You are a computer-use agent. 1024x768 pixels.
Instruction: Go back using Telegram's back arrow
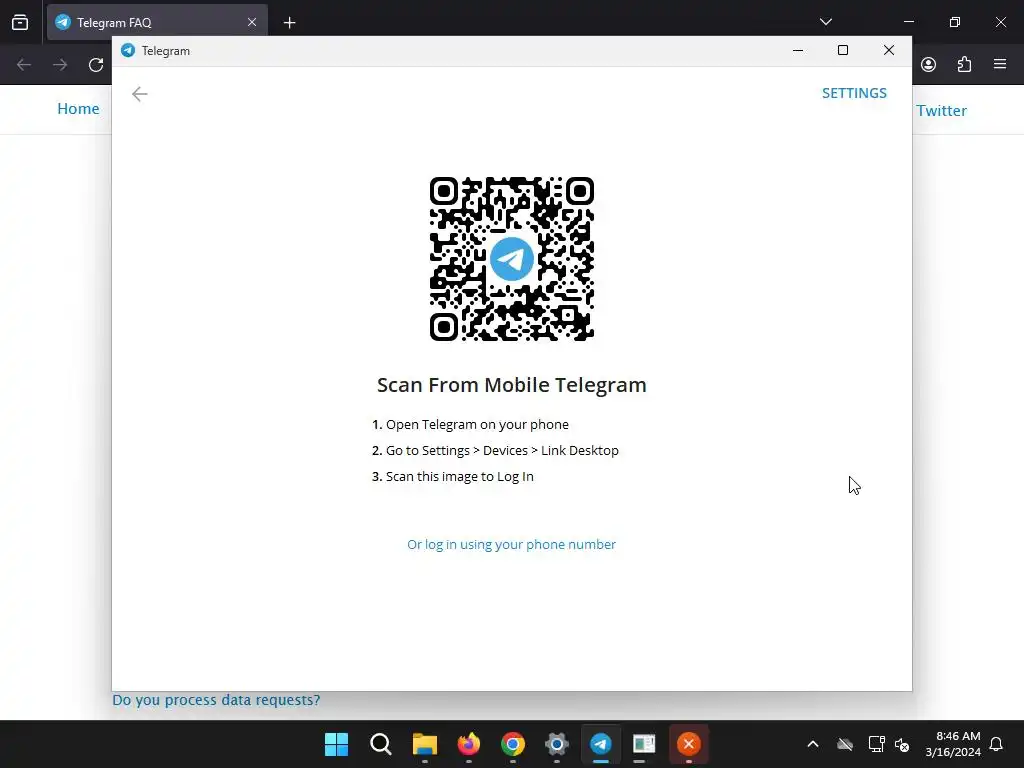tap(139, 94)
